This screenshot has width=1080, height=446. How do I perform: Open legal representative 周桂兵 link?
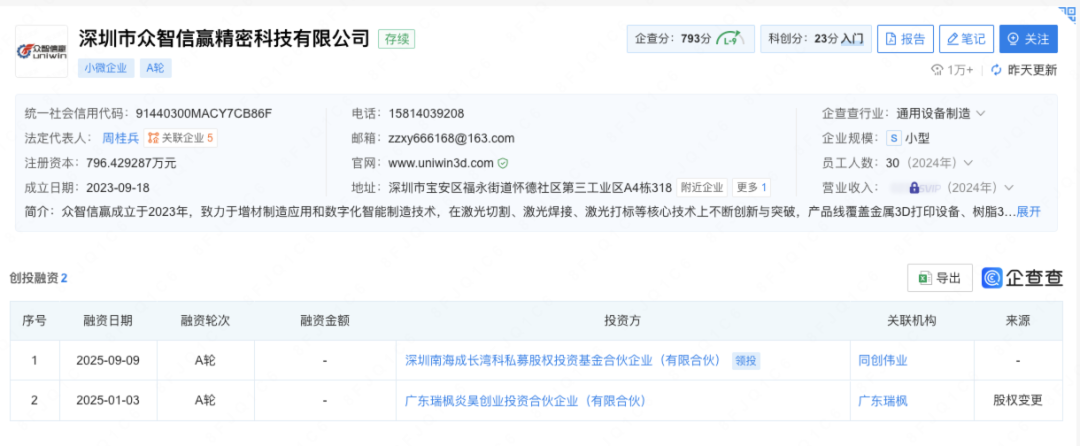tap(120, 138)
